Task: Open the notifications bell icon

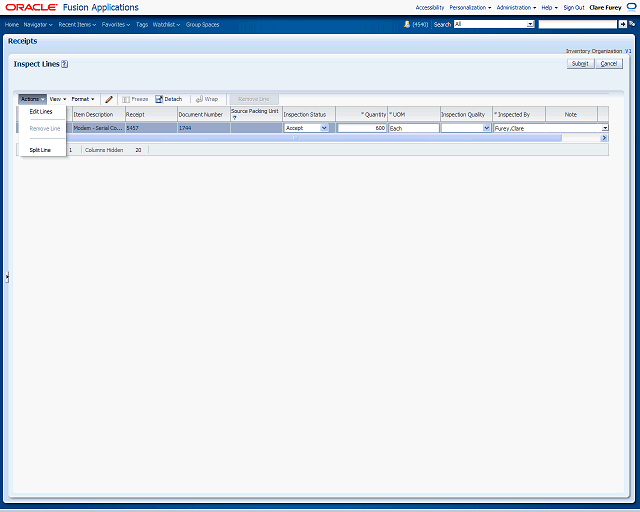Action: coord(407,23)
